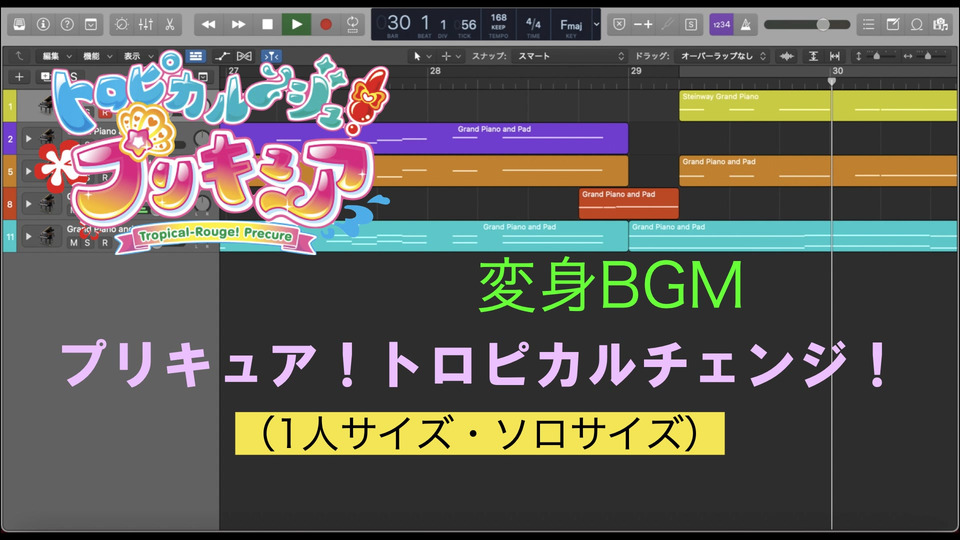Open the Library panel
Image resolution: width=960 pixels, height=540 pixels.
point(20,24)
